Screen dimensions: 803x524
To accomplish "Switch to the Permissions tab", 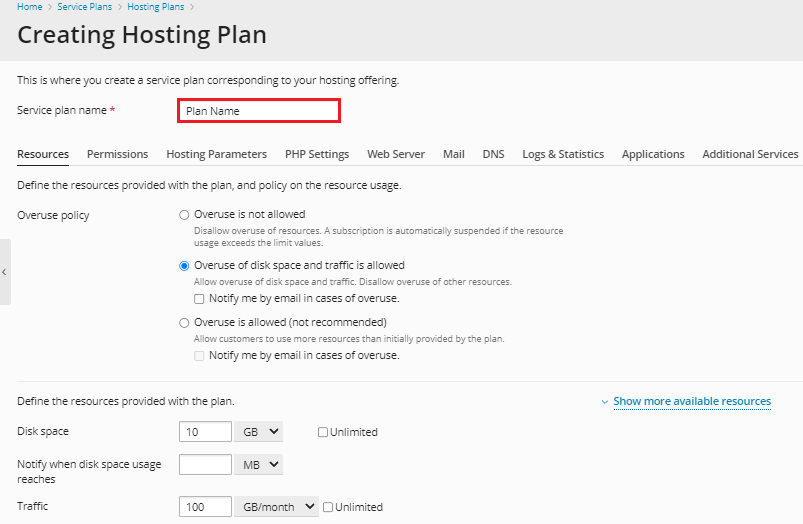I will 117,154.
